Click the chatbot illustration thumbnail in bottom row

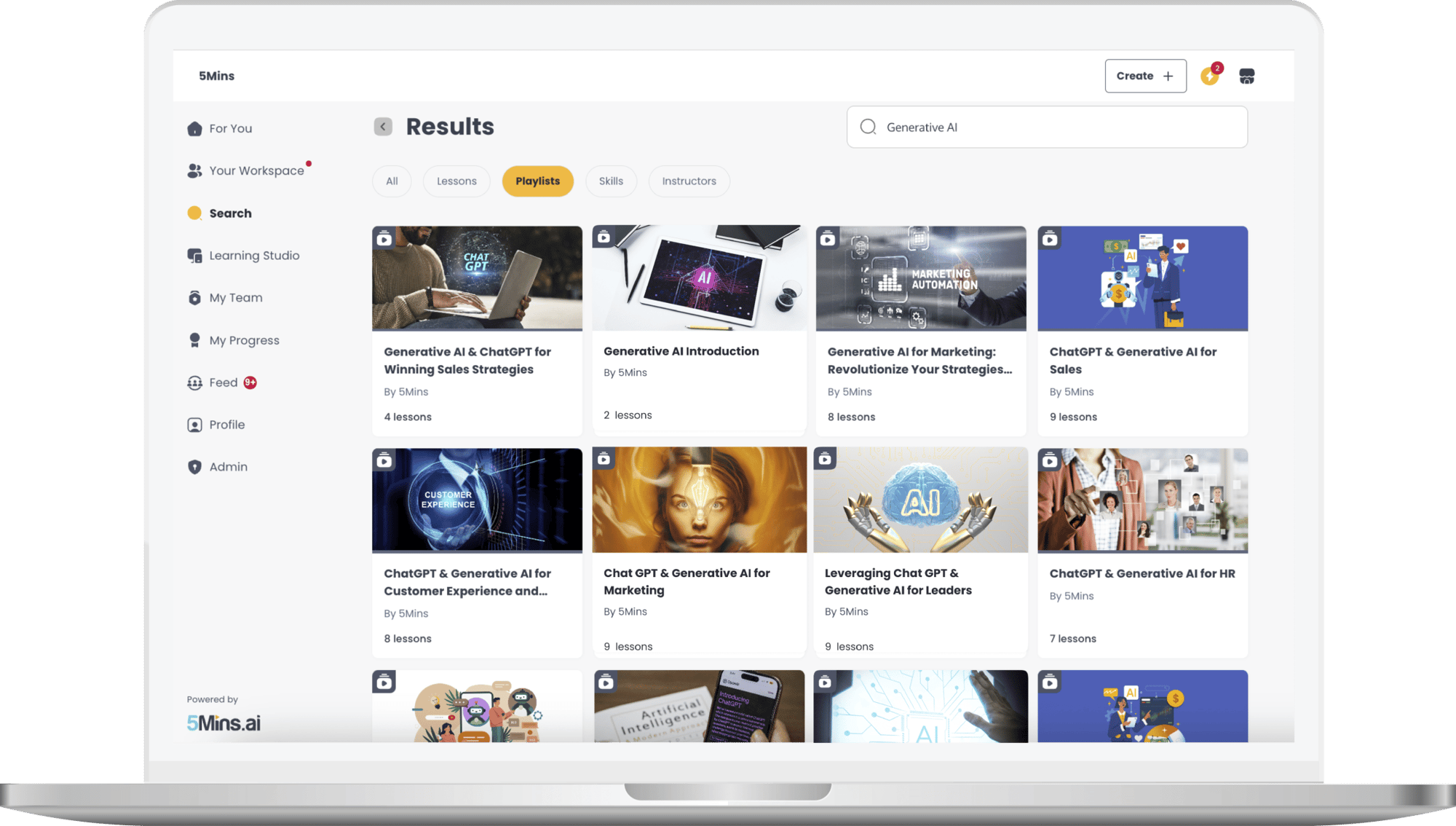pyautogui.click(x=477, y=707)
